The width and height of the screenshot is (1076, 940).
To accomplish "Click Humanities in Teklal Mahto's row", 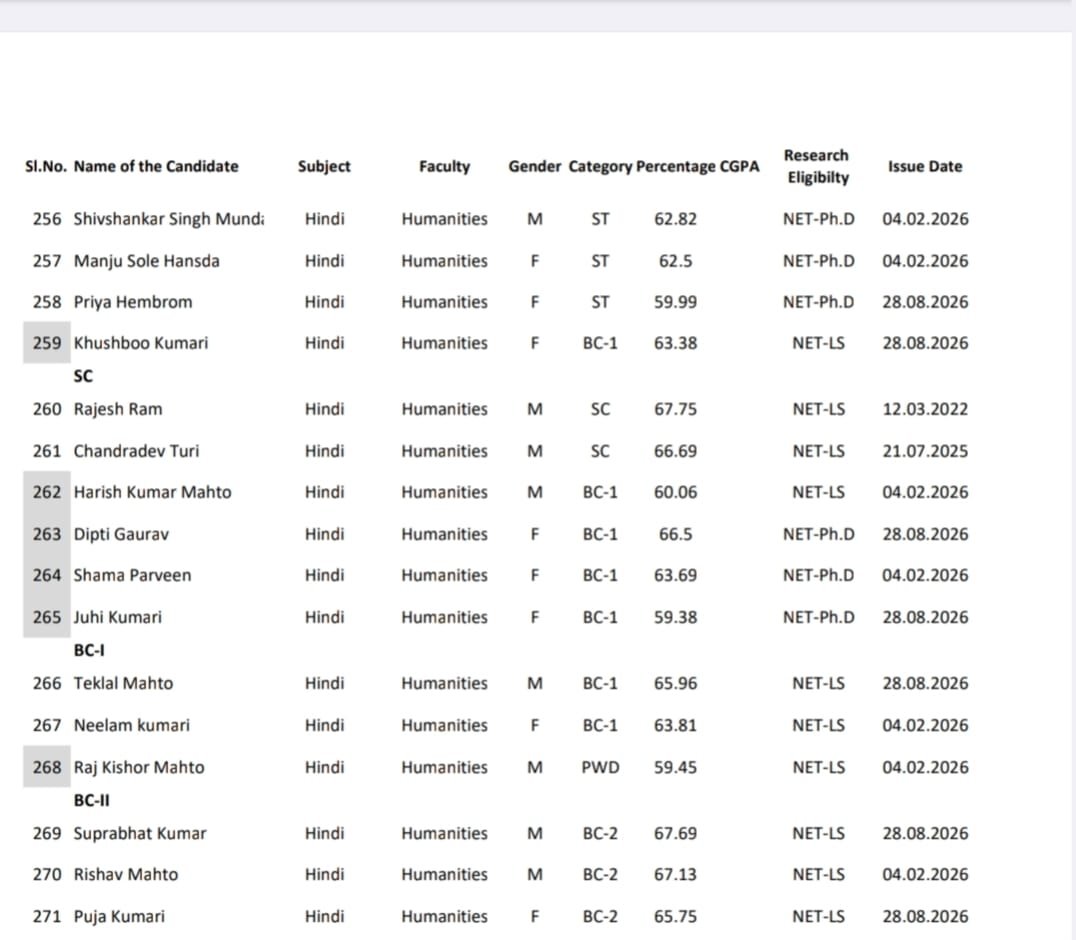I will point(445,683).
